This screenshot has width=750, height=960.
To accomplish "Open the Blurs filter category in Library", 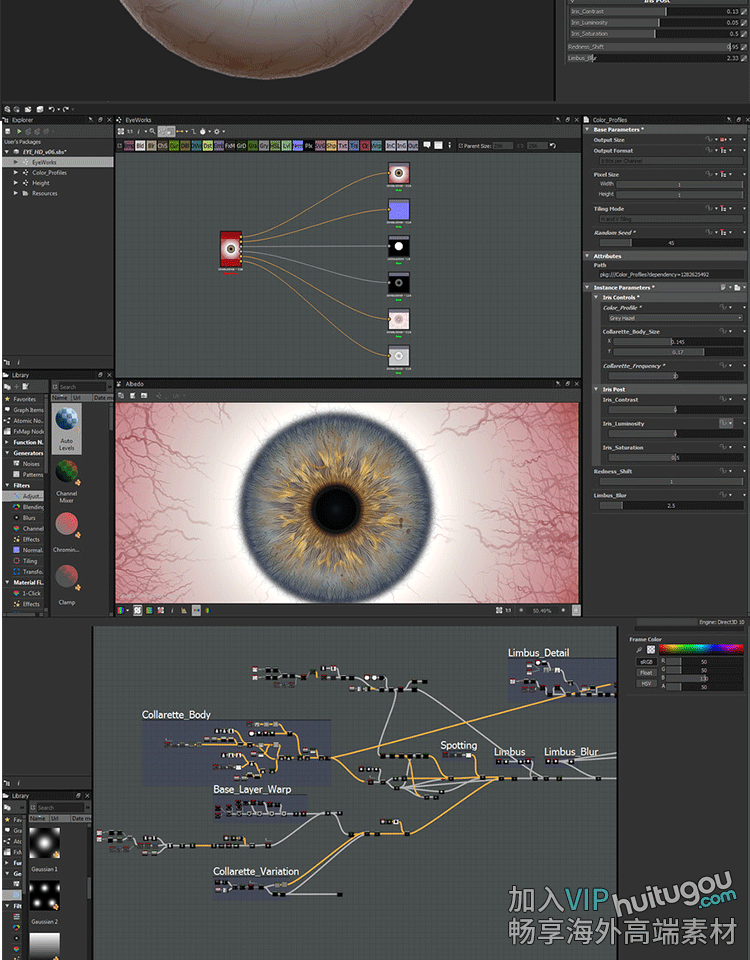I will 30,518.
